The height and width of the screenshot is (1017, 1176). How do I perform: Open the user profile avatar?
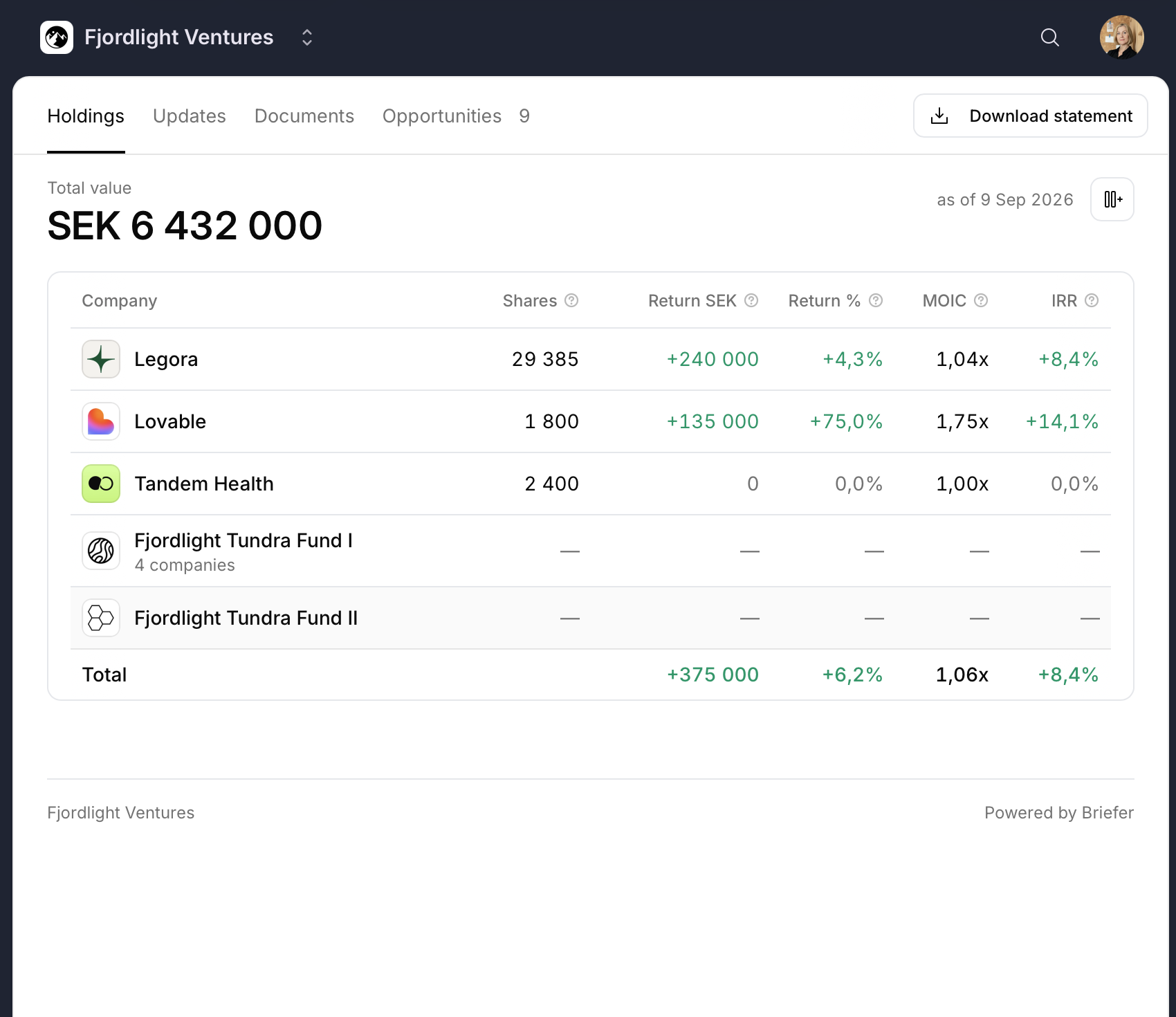(x=1121, y=37)
